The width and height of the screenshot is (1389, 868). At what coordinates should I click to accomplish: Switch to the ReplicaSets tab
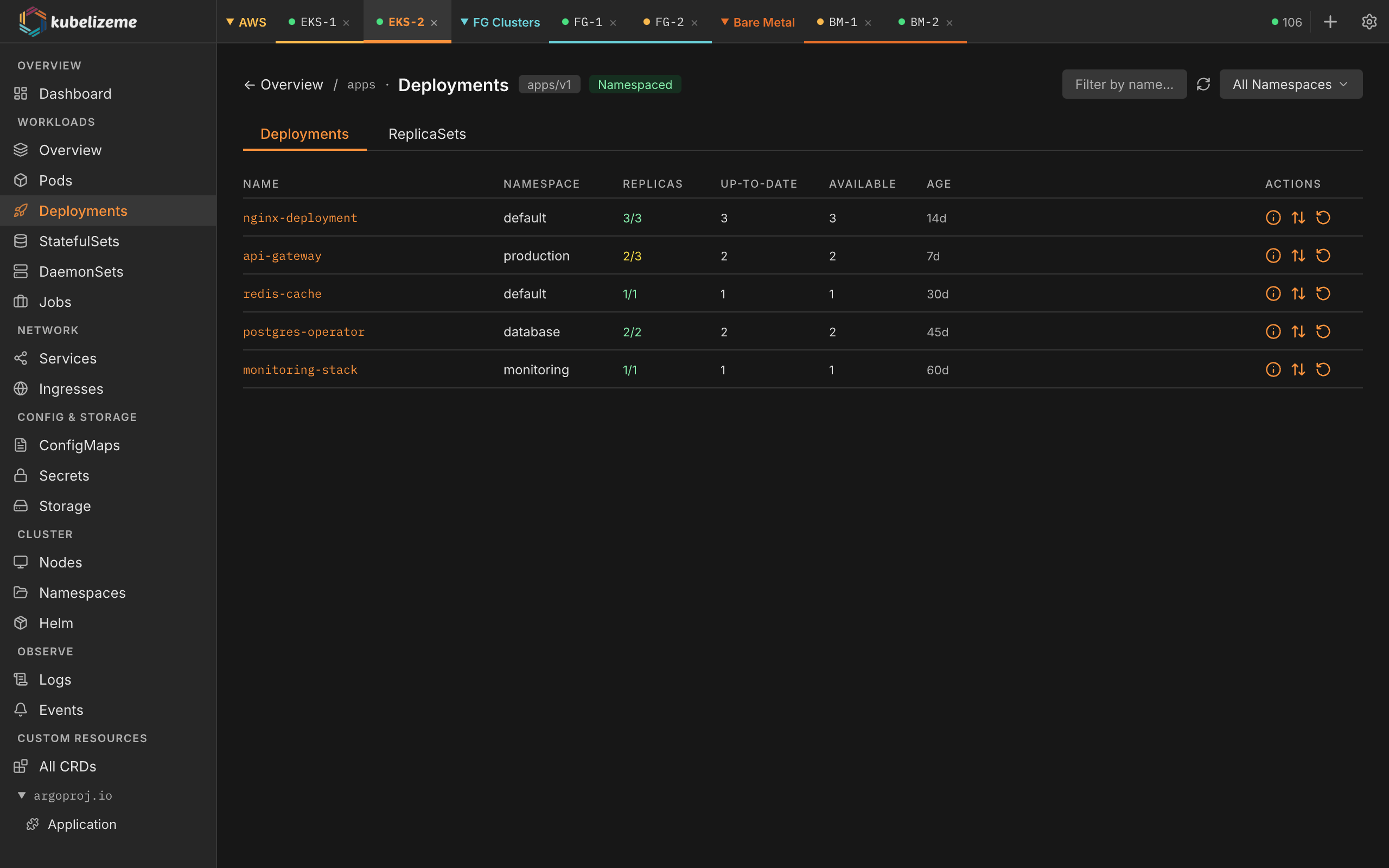[x=426, y=134]
